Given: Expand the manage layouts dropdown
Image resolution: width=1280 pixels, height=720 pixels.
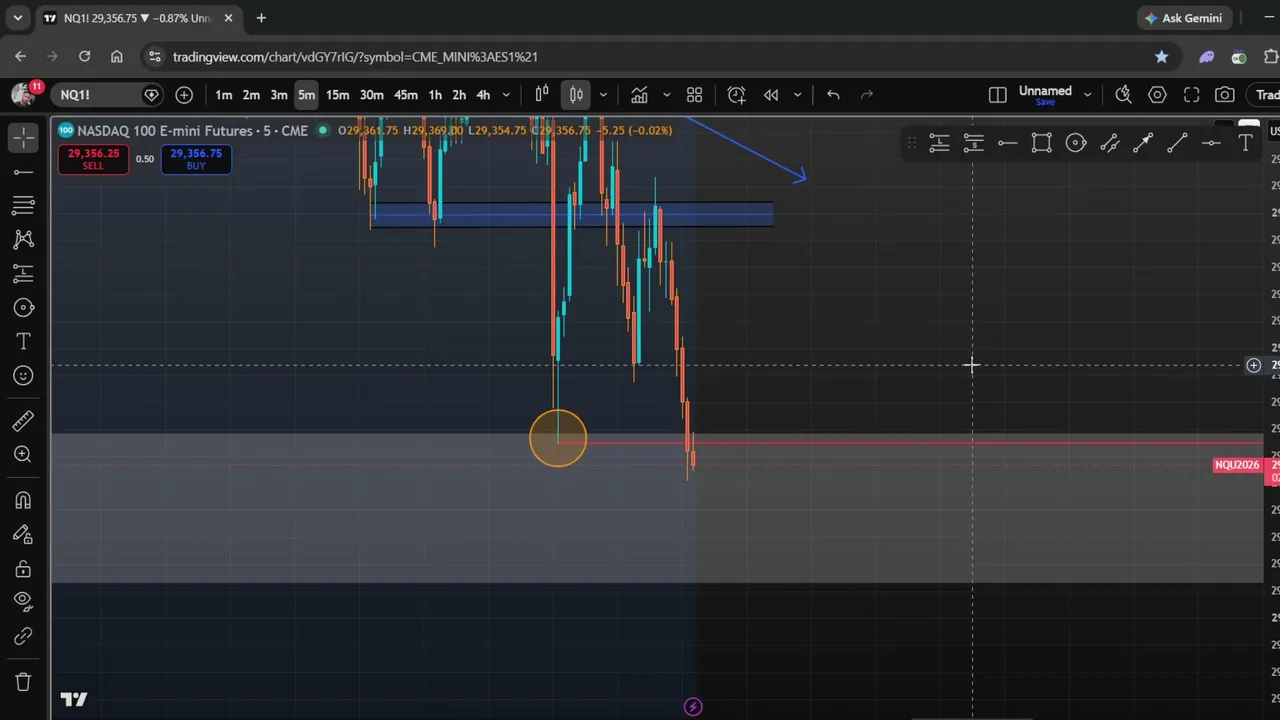Looking at the screenshot, I should pos(1087,95).
